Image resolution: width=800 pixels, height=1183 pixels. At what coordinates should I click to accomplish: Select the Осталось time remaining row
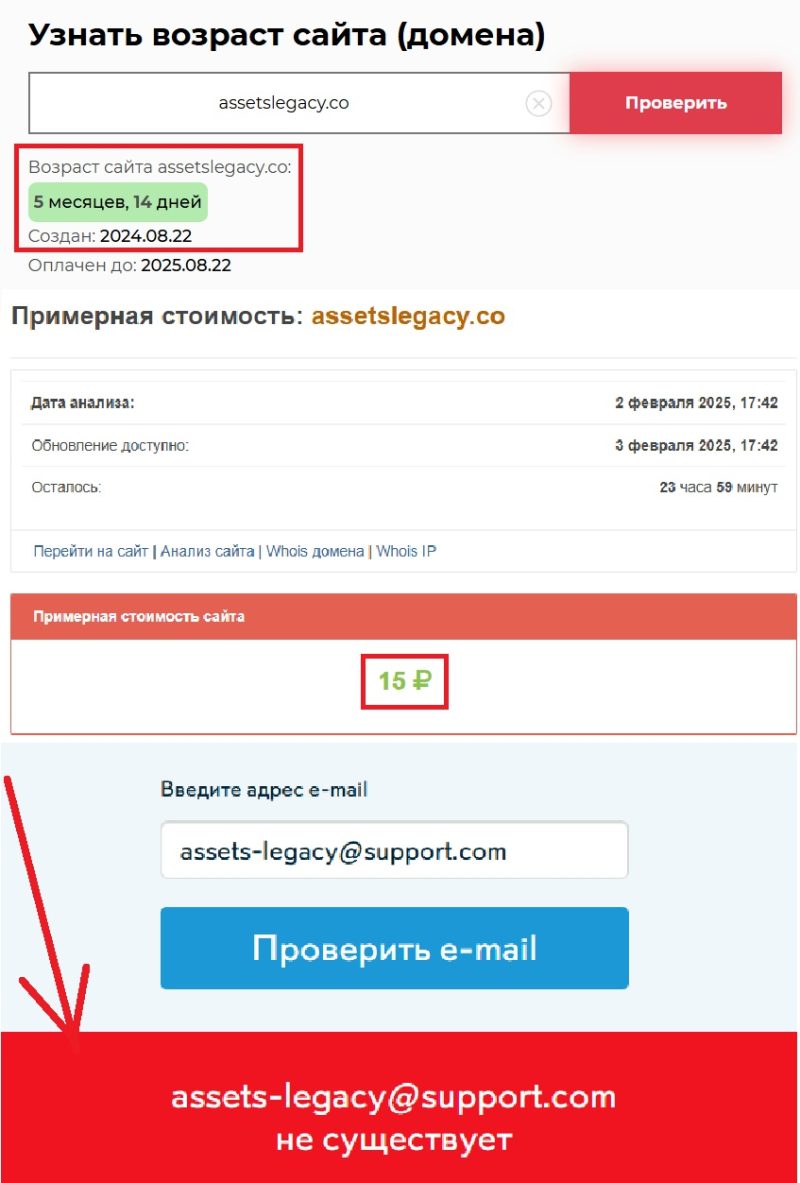pyautogui.click(x=404, y=487)
